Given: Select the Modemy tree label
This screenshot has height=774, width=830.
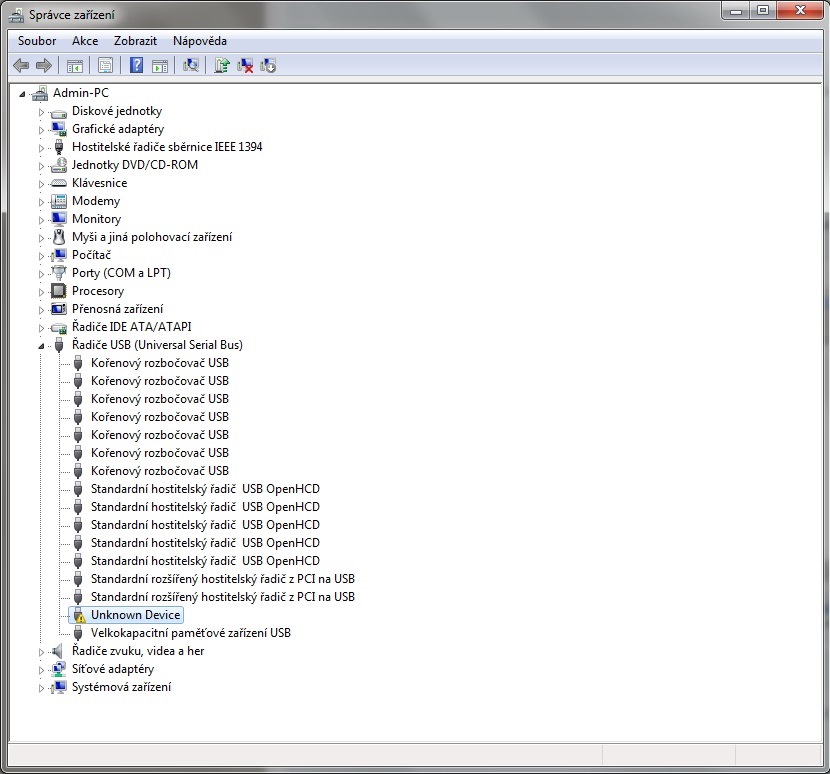Looking at the screenshot, I should pos(96,201).
